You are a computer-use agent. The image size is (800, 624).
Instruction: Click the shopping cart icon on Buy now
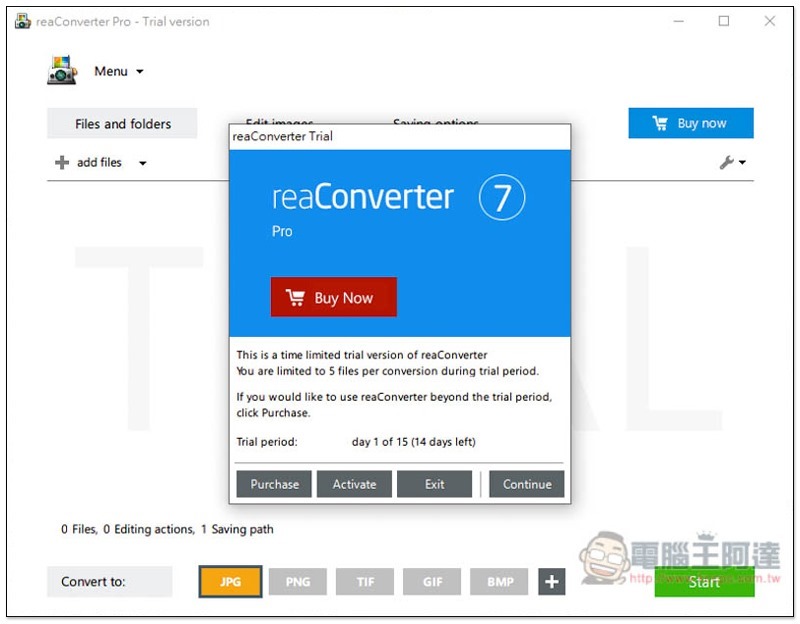[x=660, y=122]
